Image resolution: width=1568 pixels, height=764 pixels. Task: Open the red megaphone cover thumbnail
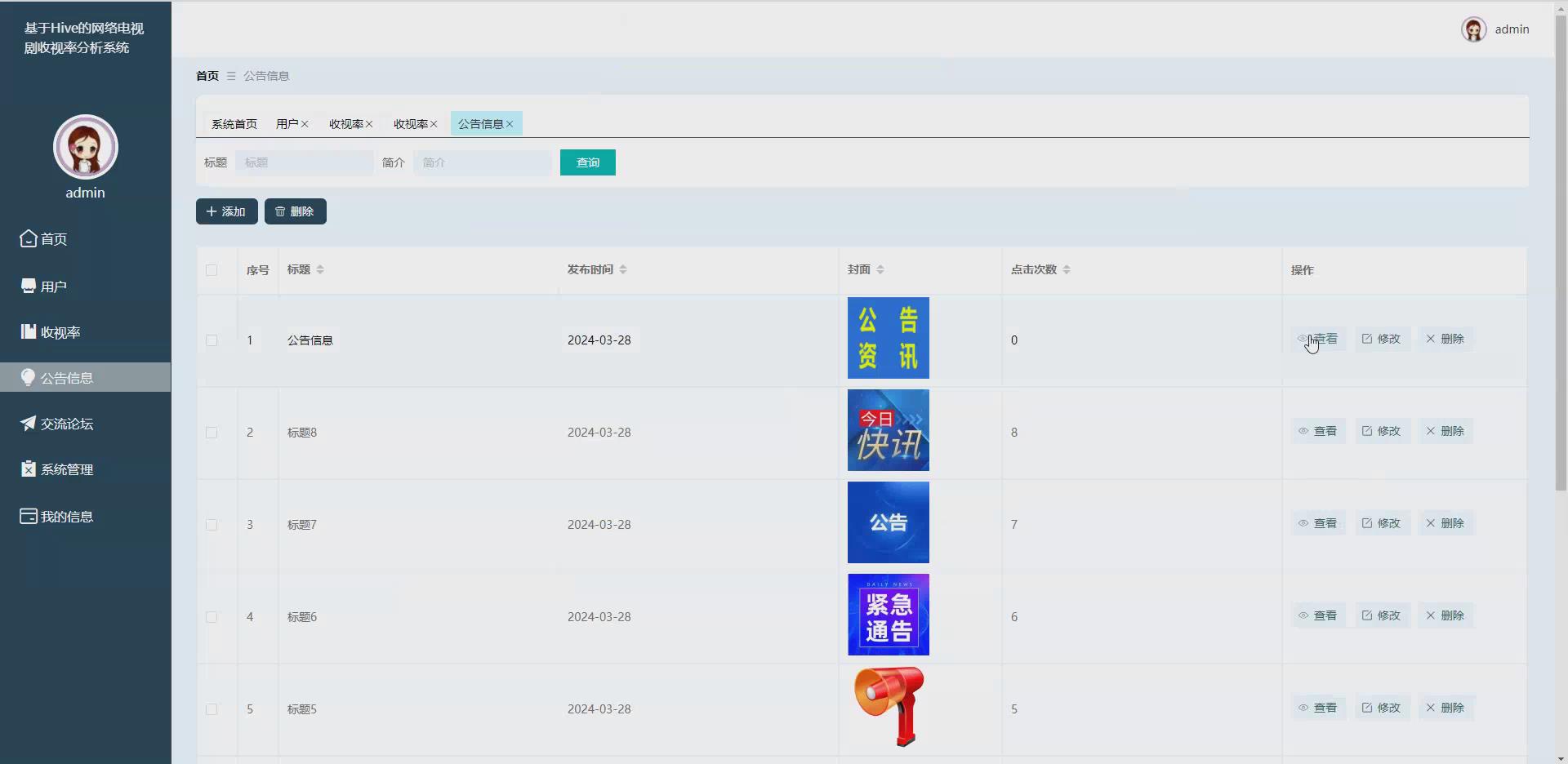889,707
